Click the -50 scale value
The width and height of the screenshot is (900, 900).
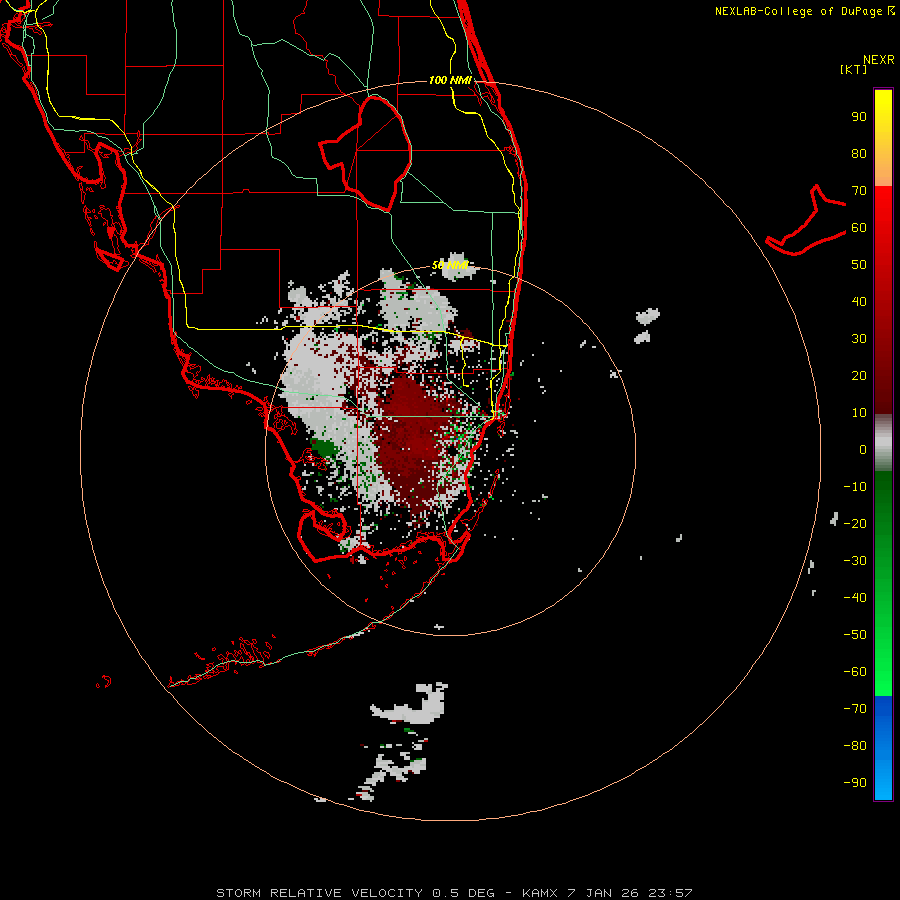tap(855, 635)
